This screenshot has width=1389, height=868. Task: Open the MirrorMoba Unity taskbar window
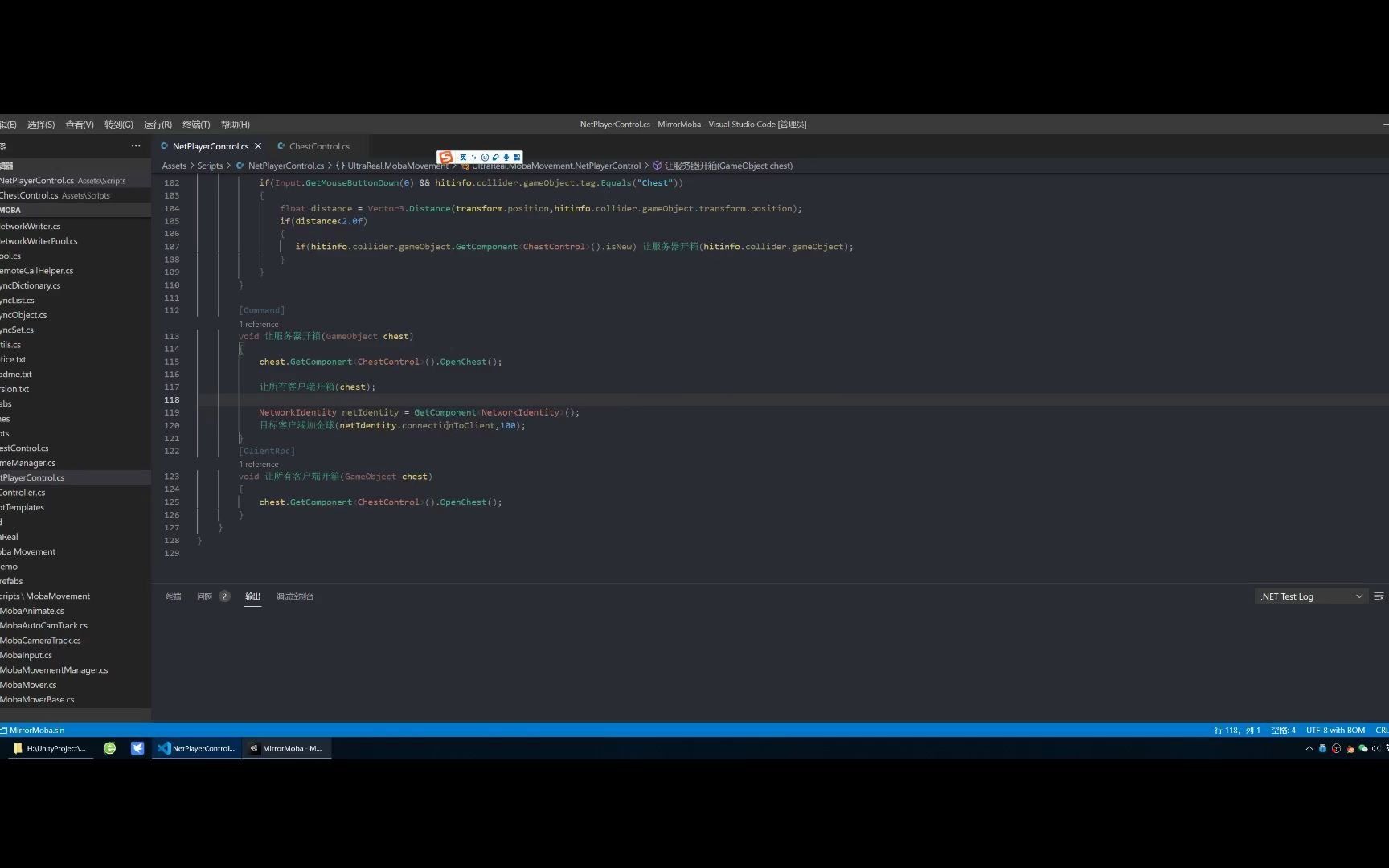coord(286,748)
